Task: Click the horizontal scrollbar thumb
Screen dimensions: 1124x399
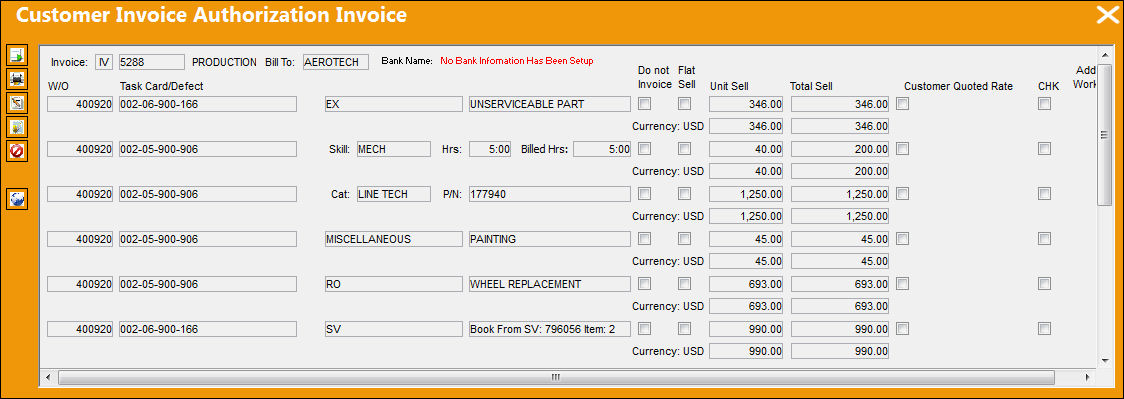Action: coord(556,377)
